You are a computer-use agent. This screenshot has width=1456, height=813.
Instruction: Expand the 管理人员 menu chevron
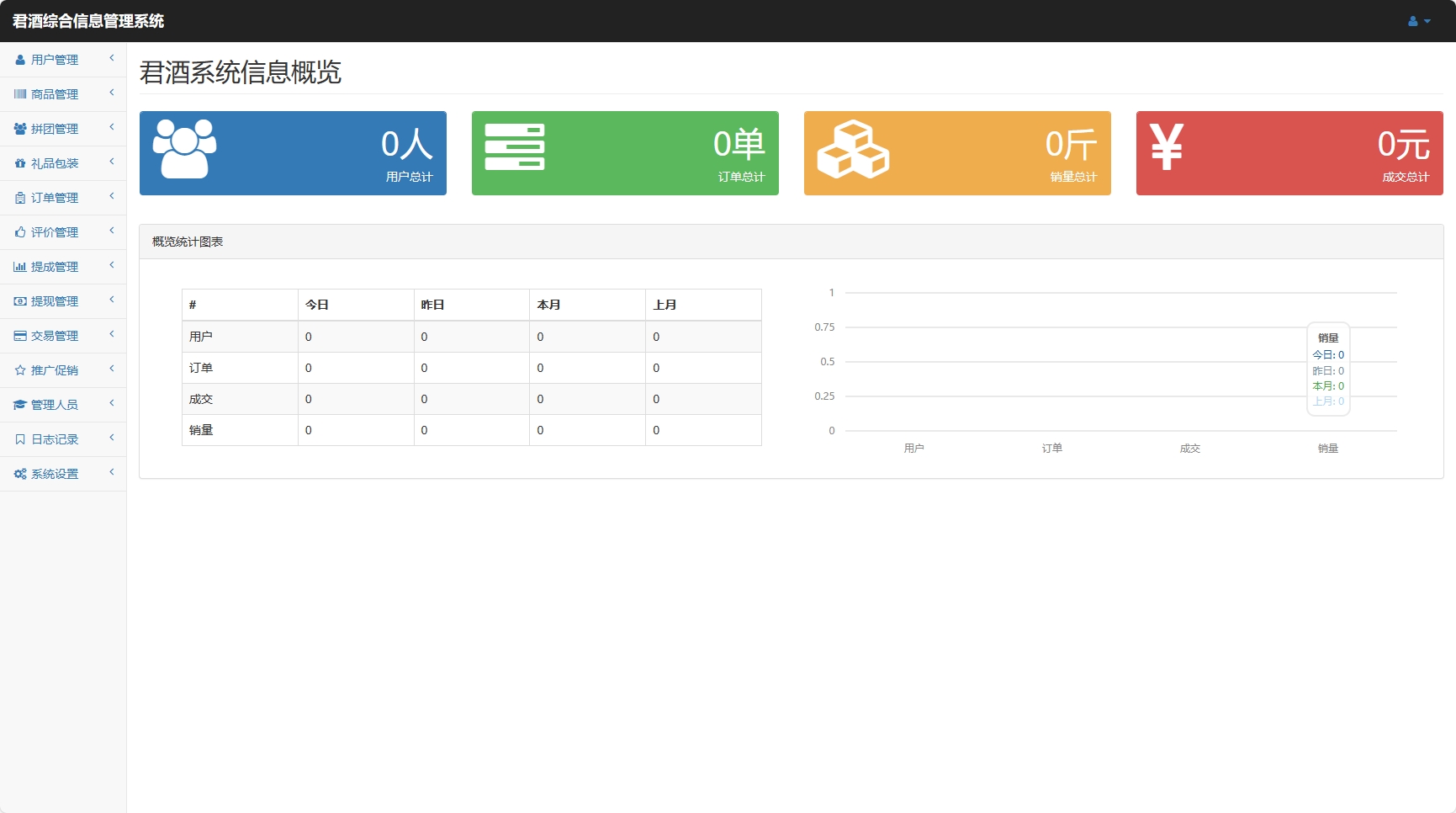click(x=111, y=403)
